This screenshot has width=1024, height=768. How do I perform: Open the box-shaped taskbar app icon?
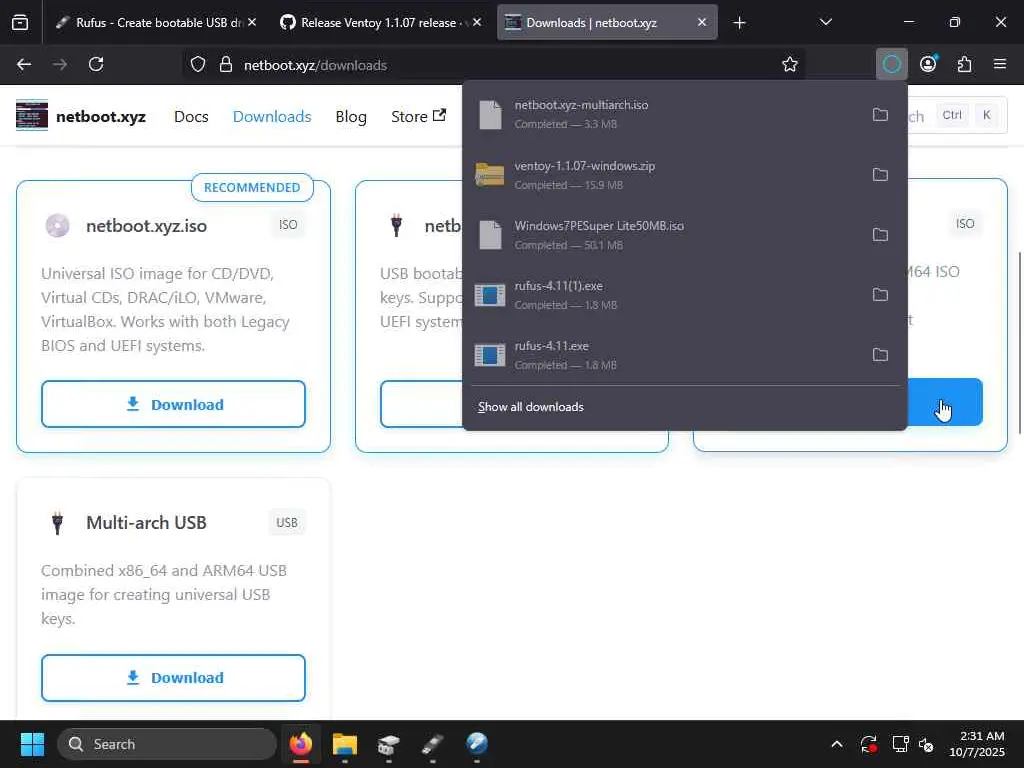pos(389,744)
